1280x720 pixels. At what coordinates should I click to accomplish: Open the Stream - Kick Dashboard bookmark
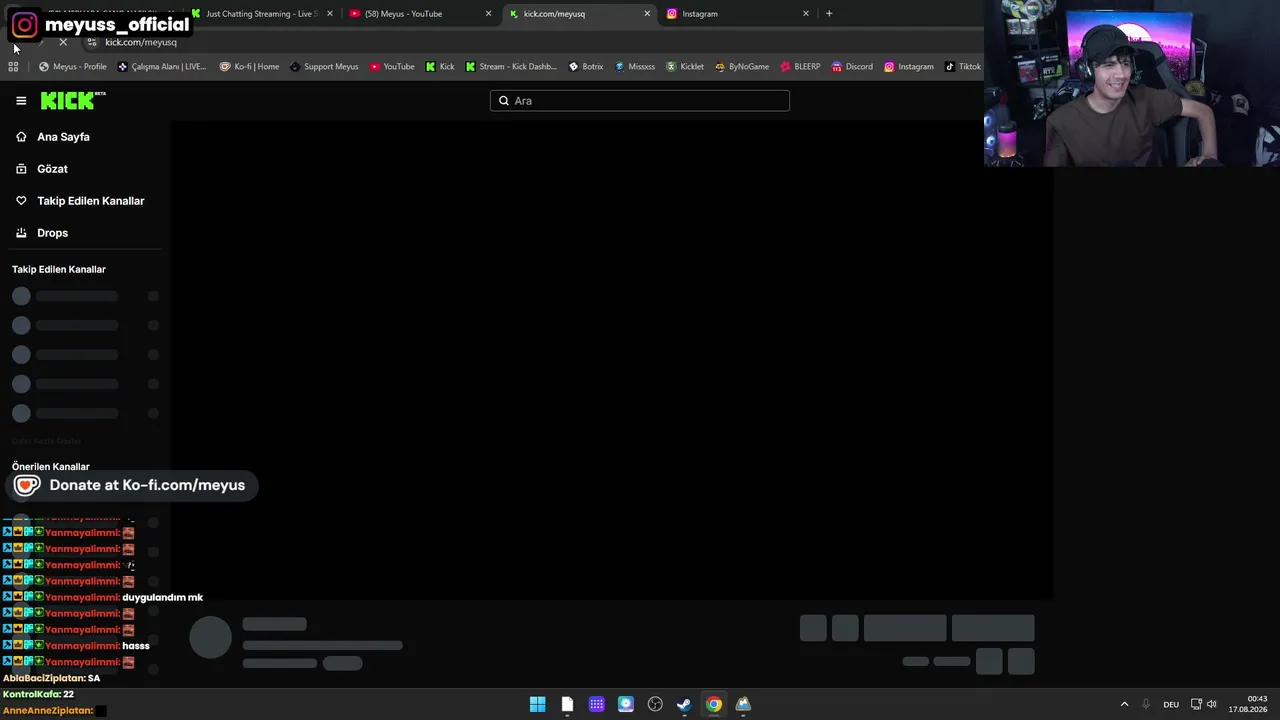[511, 67]
